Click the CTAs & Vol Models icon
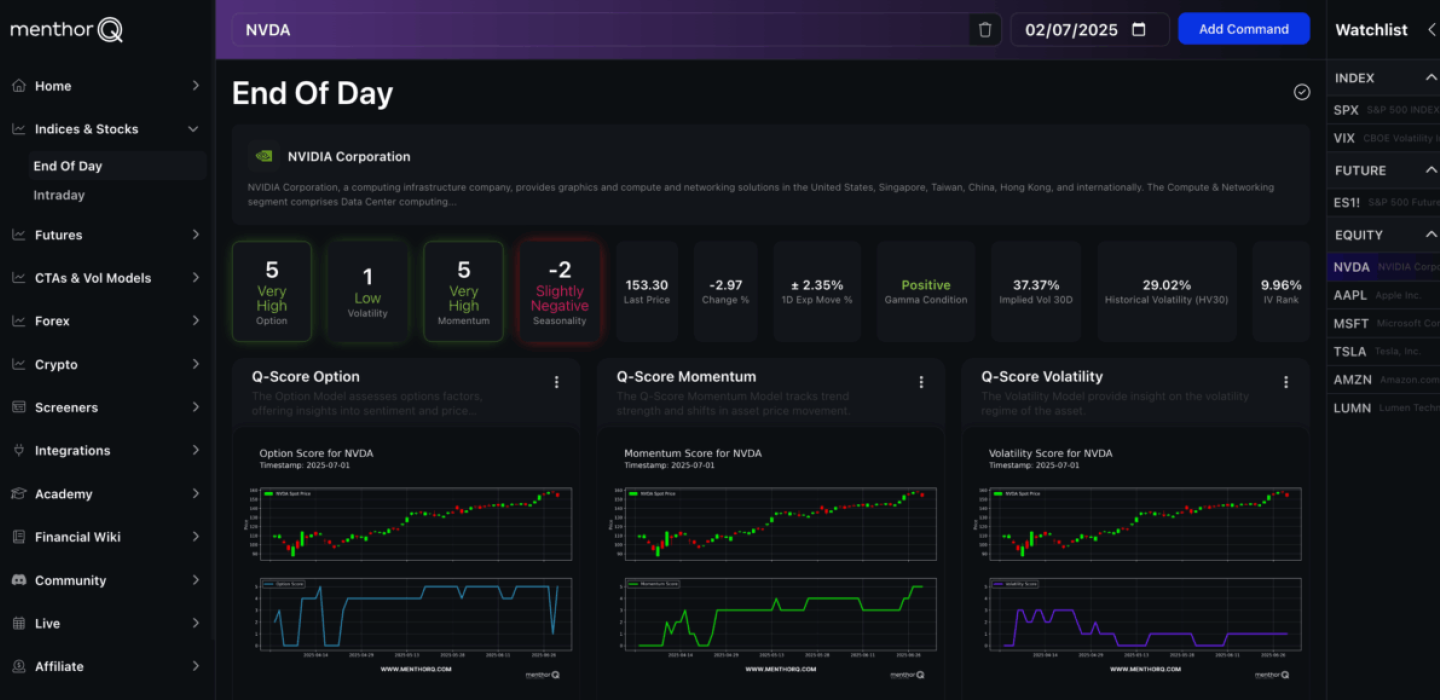The width and height of the screenshot is (1440, 700). [x=18, y=278]
